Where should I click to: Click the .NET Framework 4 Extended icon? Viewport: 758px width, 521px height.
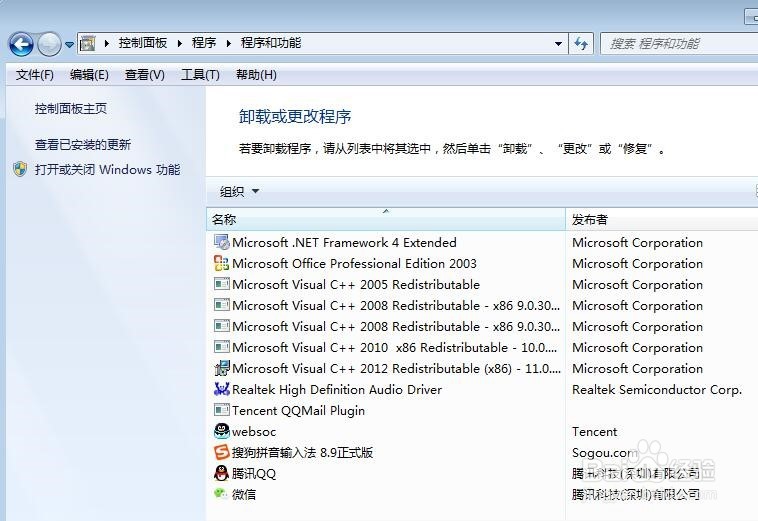click(x=221, y=242)
